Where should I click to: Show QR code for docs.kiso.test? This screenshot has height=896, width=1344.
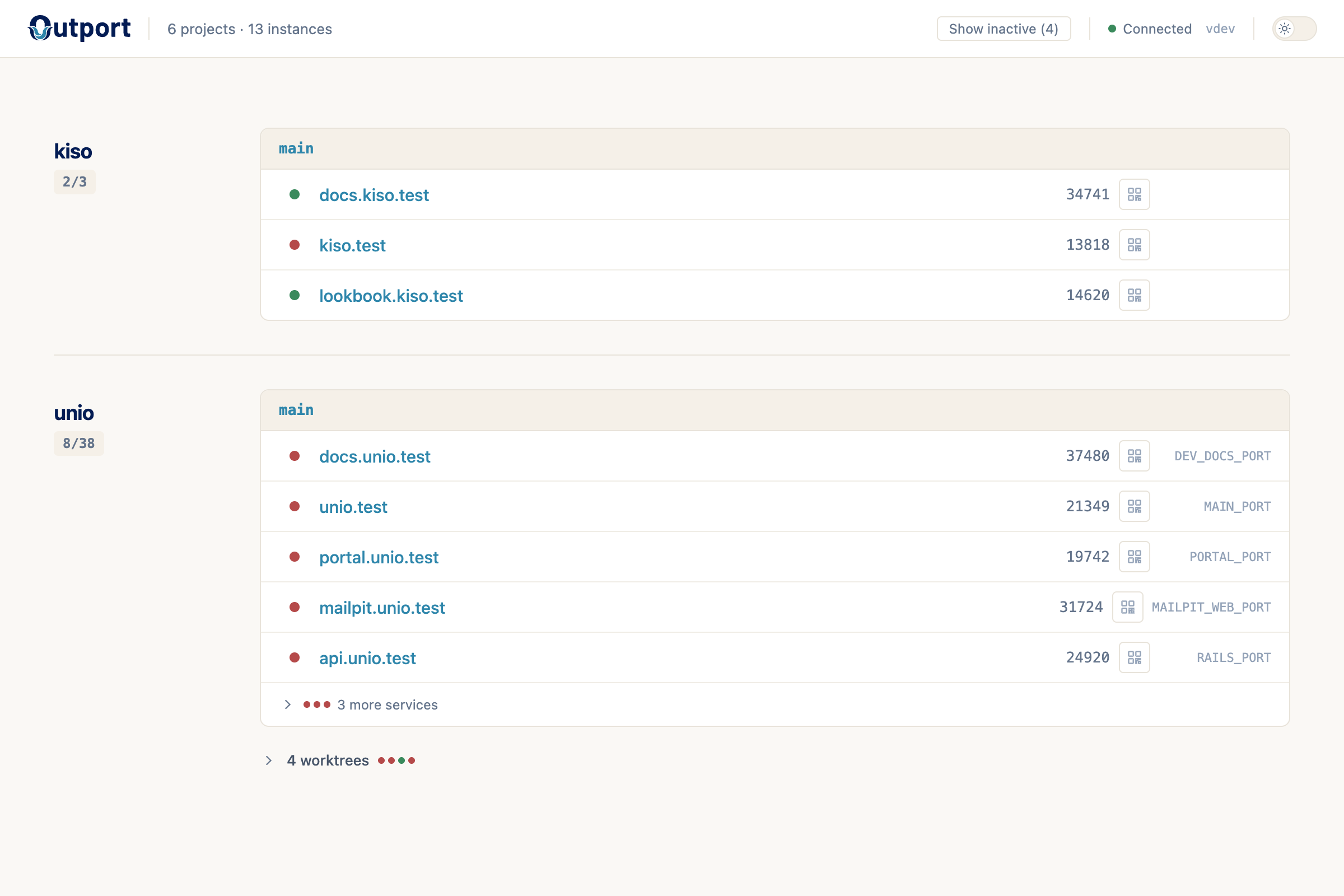click(x=1135, y=194)
